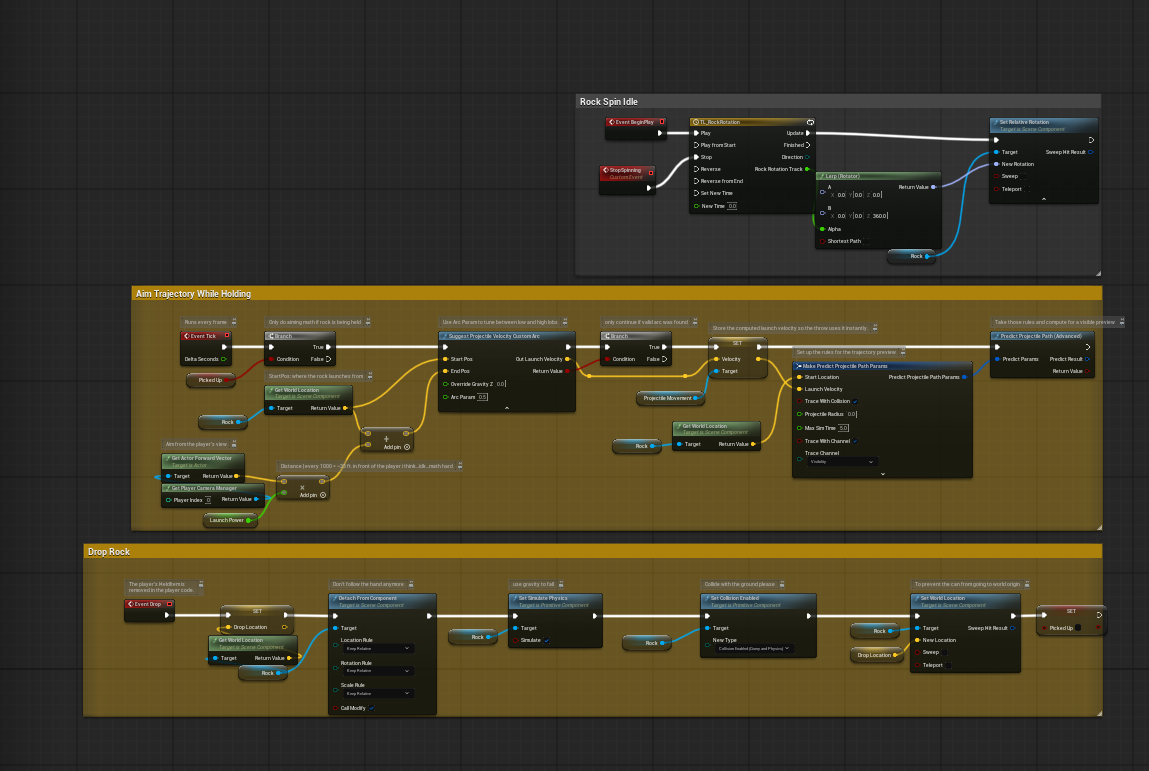Toggle Trace With Collision checkbox
Viewport: 1149px width, 771px height.
click(x=855, y=401)
